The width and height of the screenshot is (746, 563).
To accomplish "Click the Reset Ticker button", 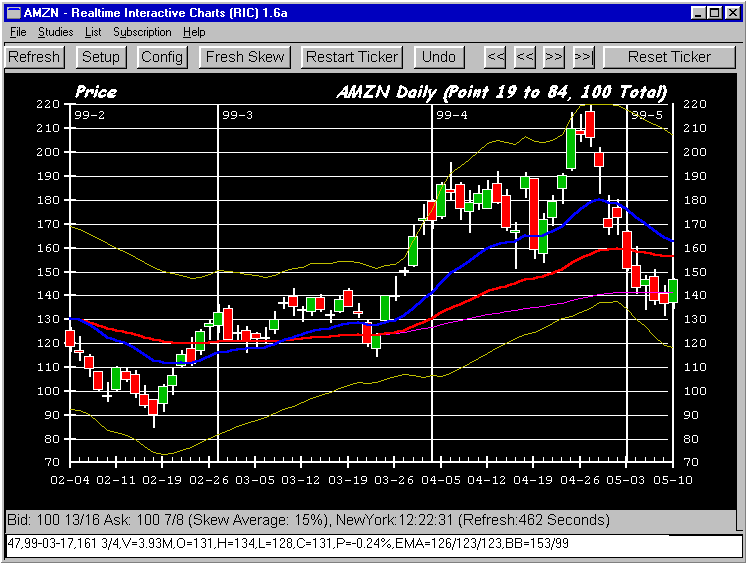I will (671, 57).
